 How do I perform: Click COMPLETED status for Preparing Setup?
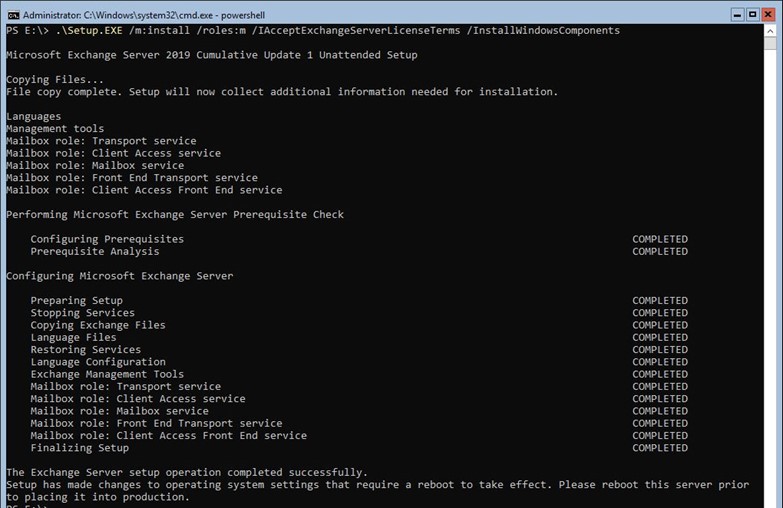pyautogui.click(x=660, y=301)
